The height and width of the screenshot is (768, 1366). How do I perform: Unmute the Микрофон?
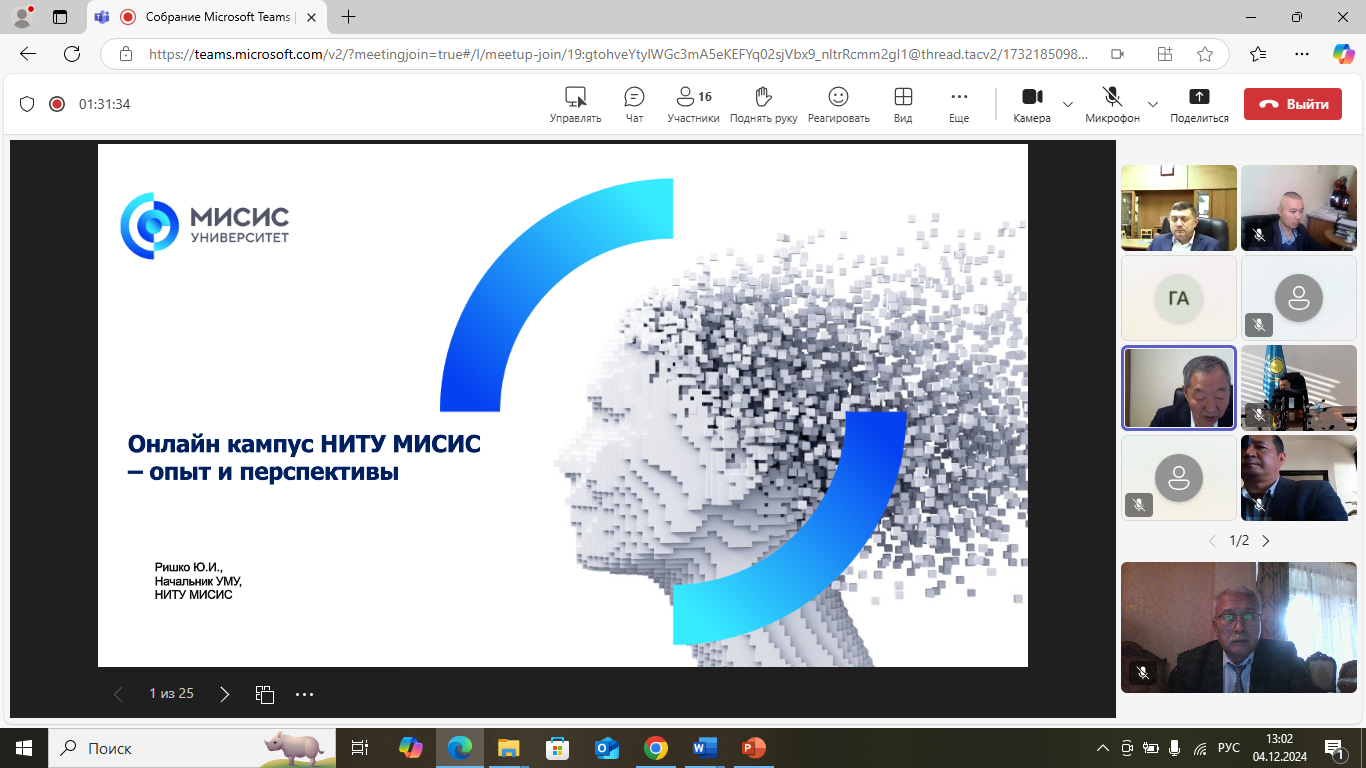1112,104
